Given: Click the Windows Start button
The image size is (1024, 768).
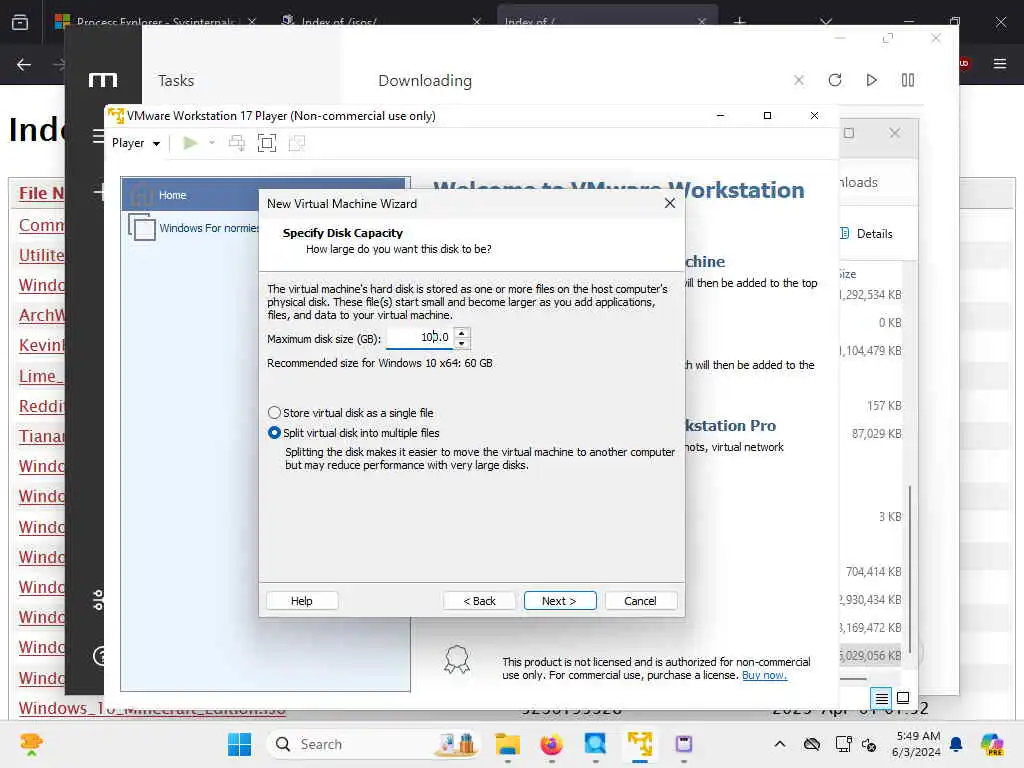Looking at the screenshot, I should (240, 744).
